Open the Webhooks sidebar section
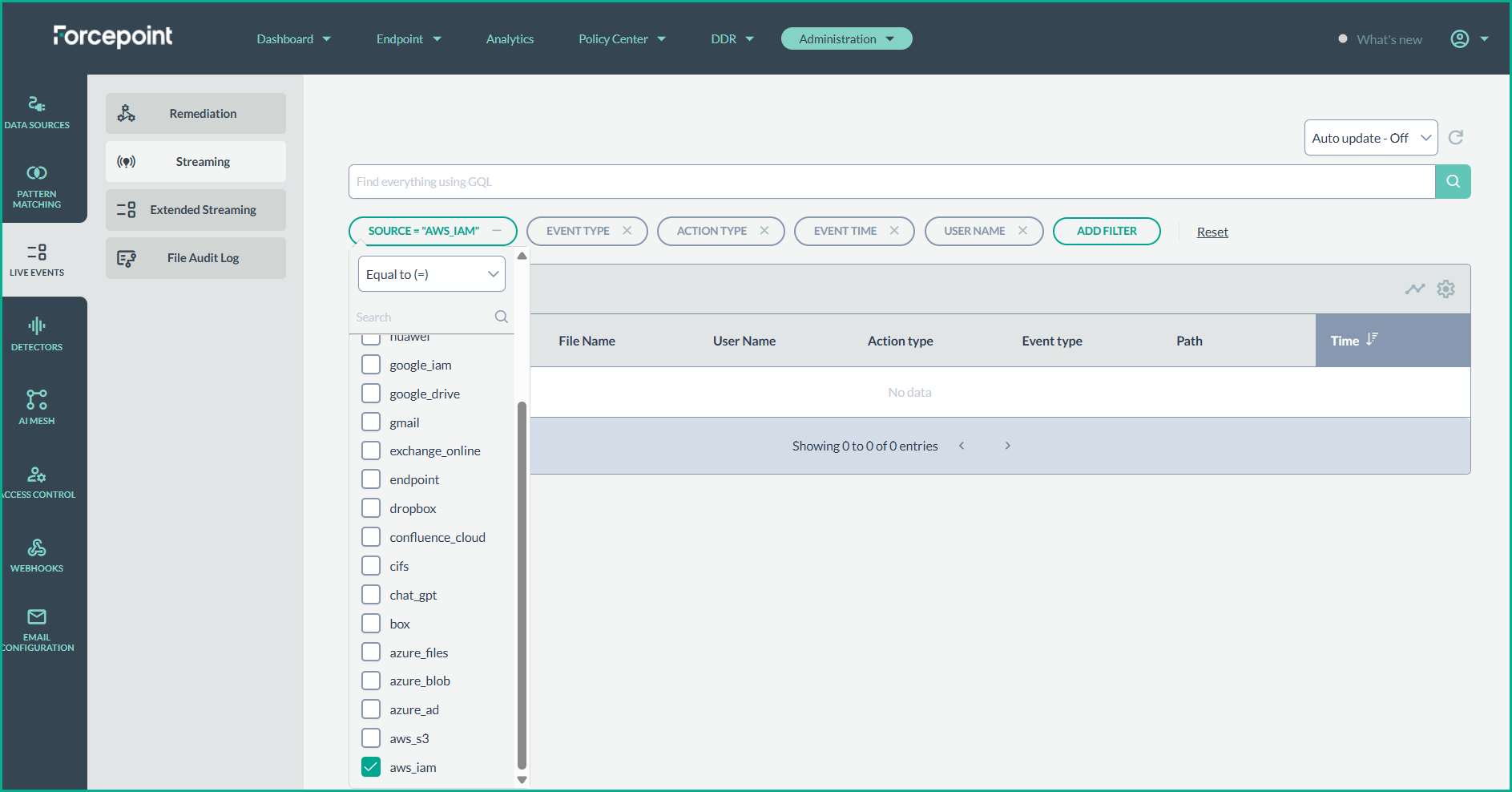The width and height of the screenshot is (1512, 792). point(37,555)
